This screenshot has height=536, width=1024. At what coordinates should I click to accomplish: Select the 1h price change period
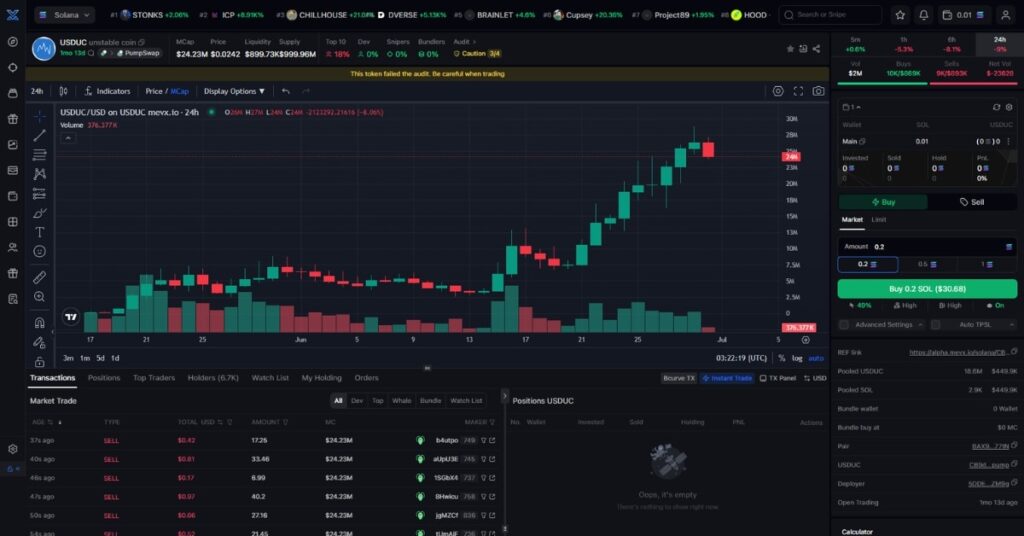click(x=903, y=44)
